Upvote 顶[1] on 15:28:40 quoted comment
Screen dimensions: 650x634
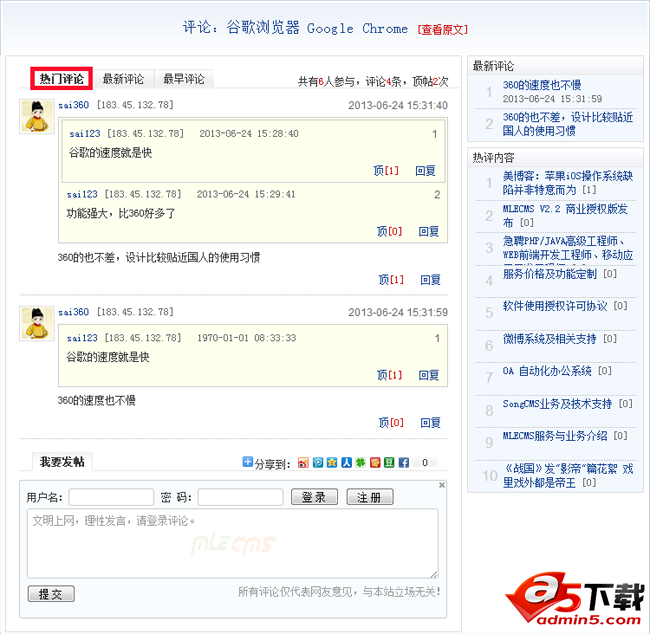coord(386,170)
